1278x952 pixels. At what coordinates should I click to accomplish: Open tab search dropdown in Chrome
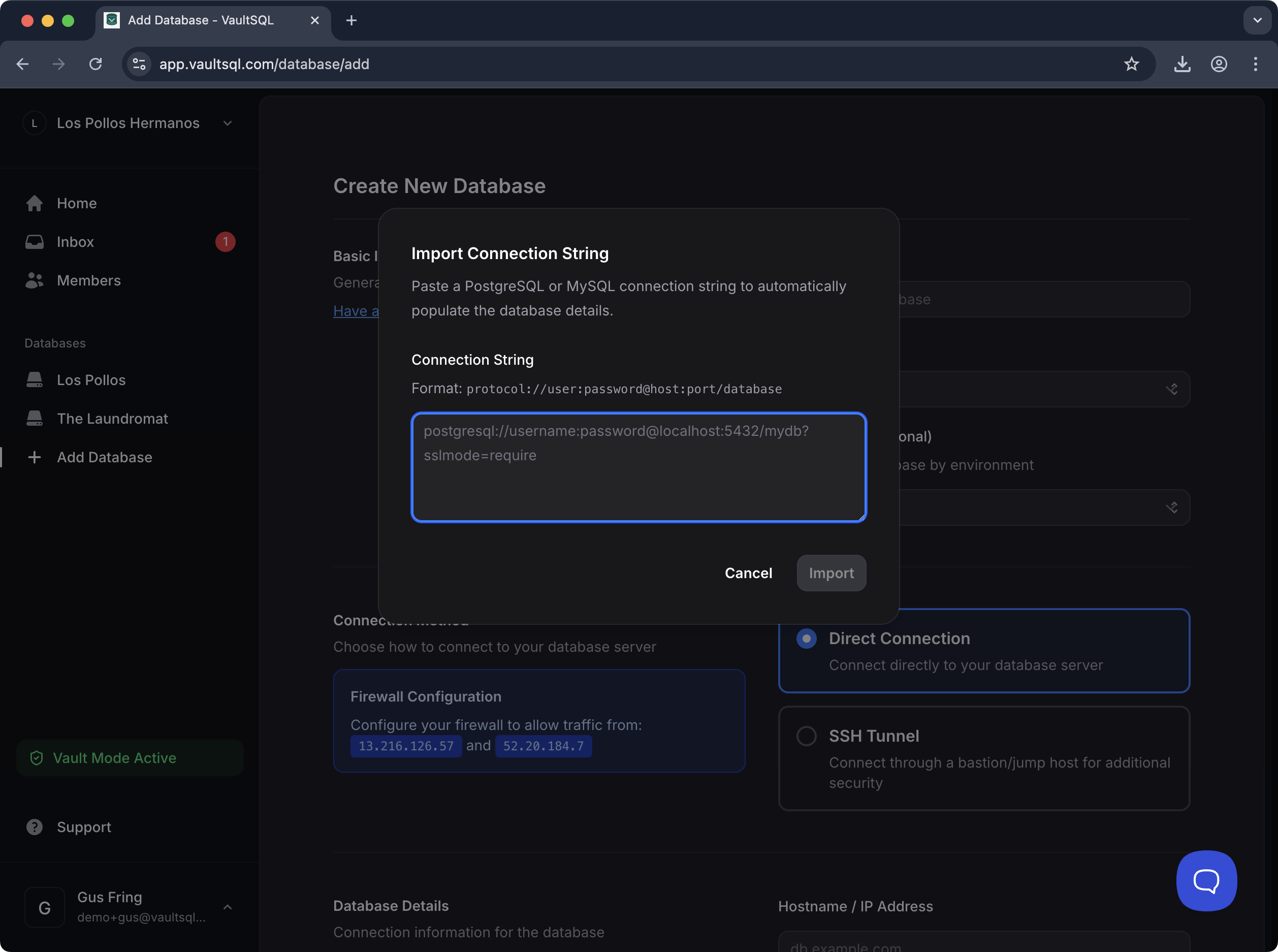(1257, 20)
